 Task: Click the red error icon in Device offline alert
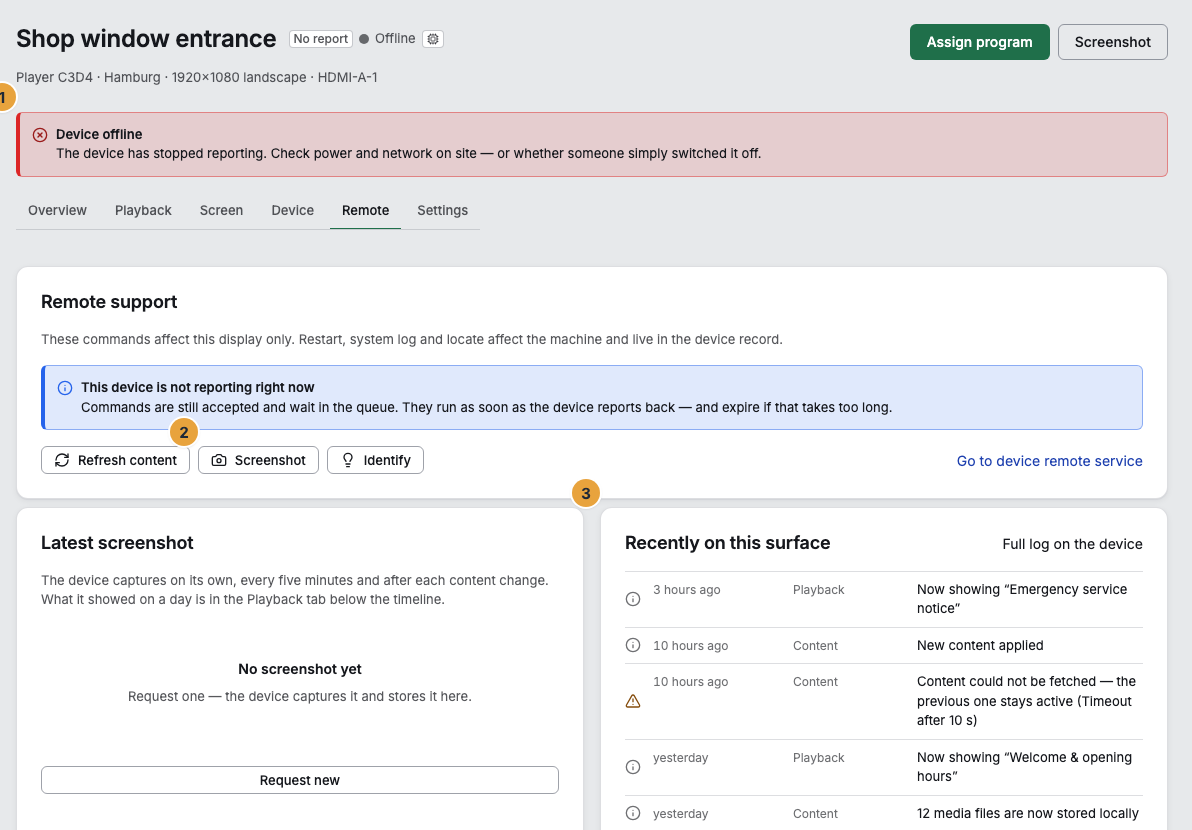click(x=40, y=135)
